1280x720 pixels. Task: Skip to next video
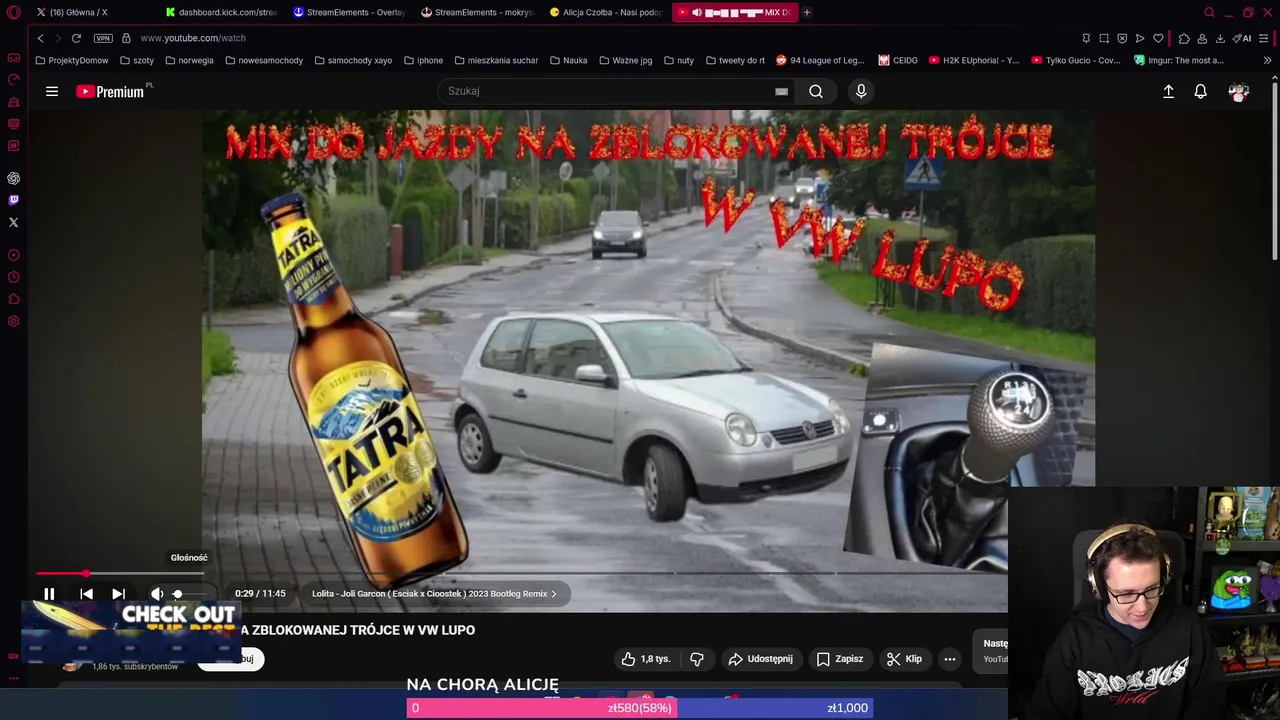coord(118,594)
